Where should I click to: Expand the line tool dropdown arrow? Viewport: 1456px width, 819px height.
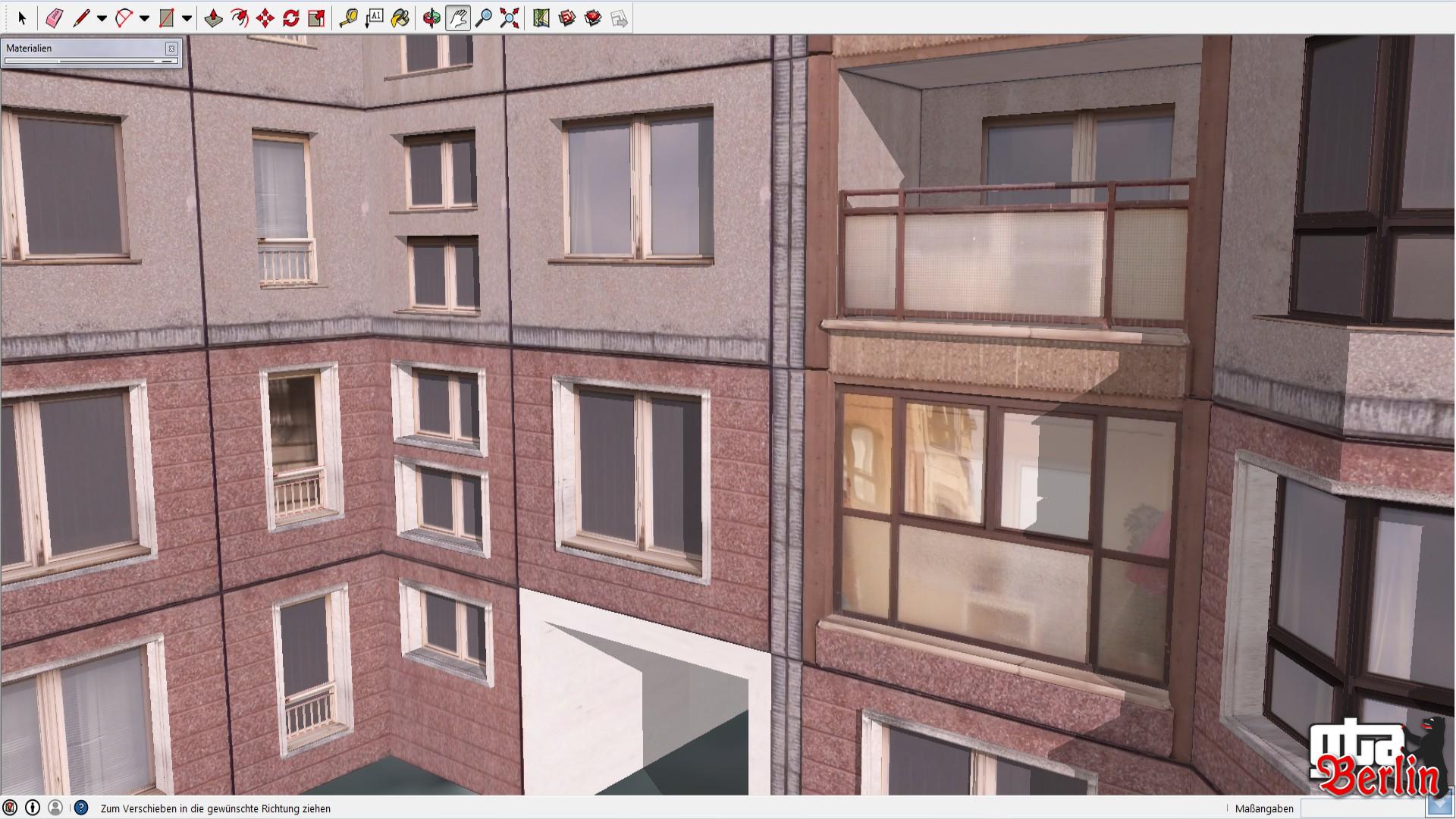102,18
